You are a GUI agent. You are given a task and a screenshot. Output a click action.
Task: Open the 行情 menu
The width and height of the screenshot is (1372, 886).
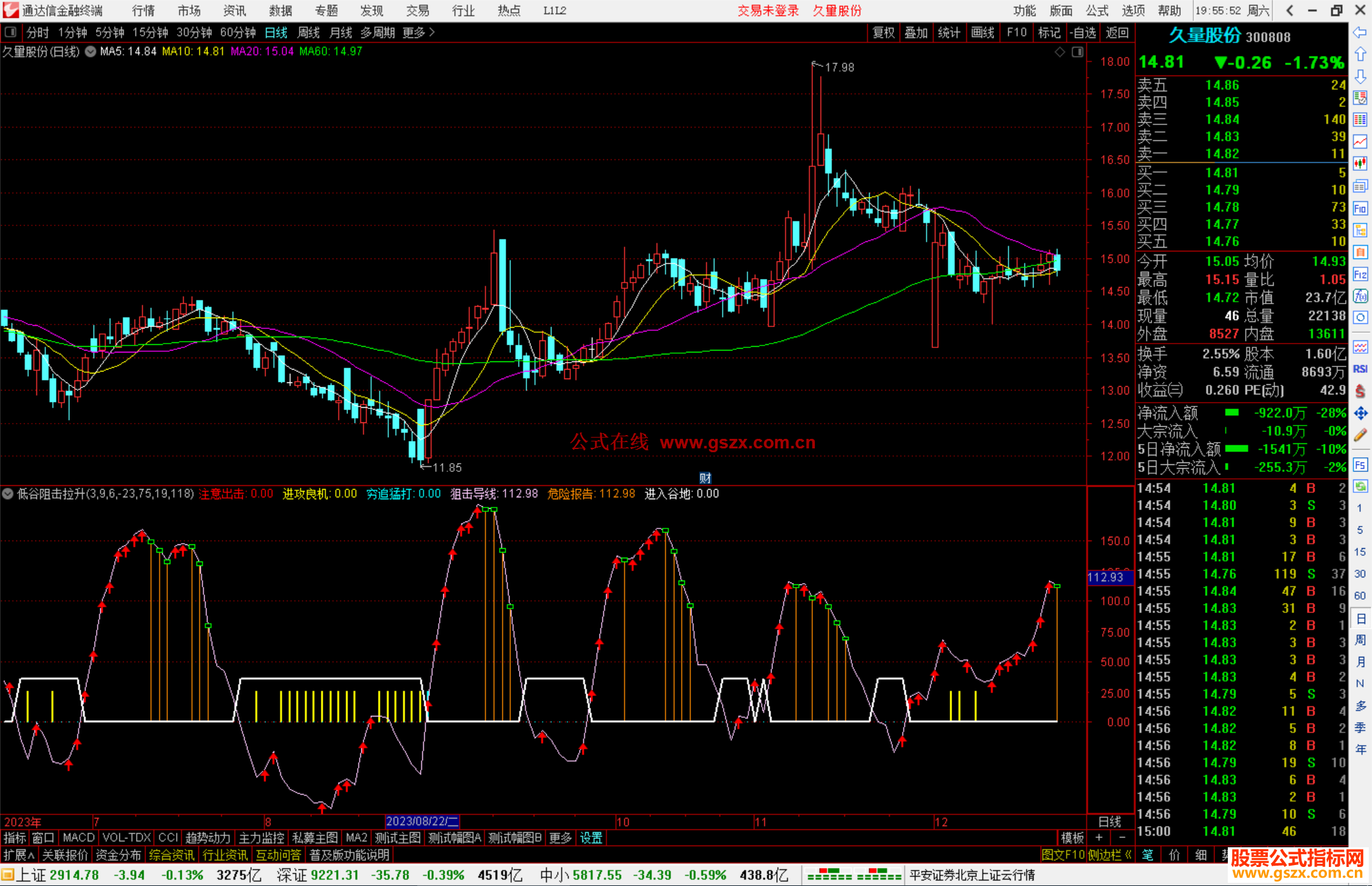point(143,11)
